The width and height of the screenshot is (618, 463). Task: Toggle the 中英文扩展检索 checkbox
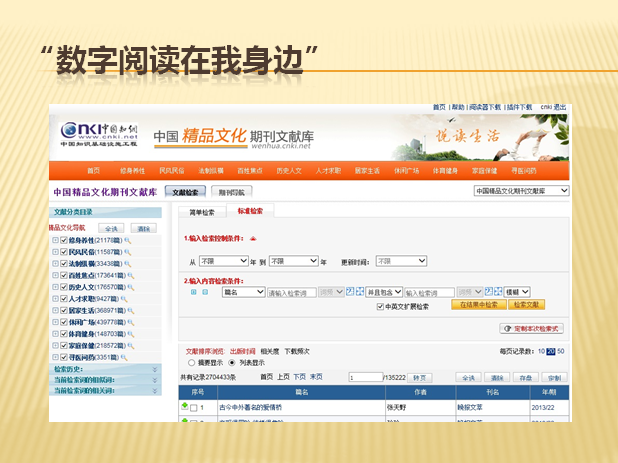click(x=380, y=306)
